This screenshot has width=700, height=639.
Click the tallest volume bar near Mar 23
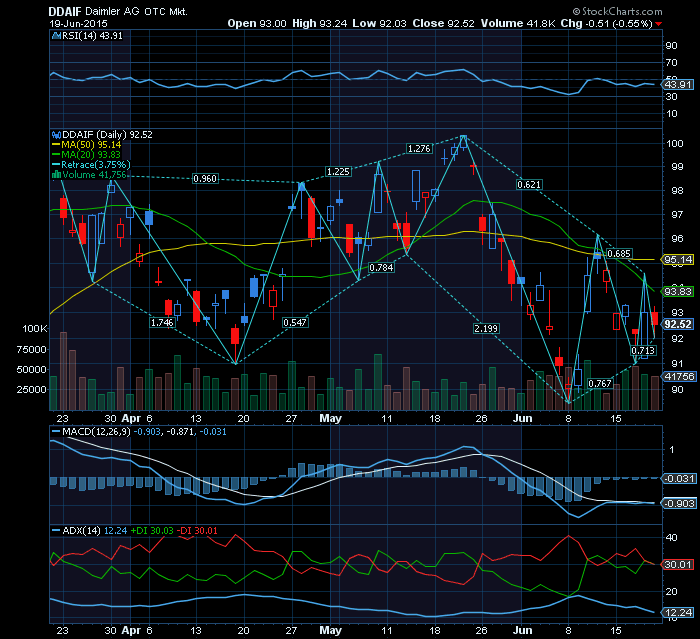(x=63, y=371)
